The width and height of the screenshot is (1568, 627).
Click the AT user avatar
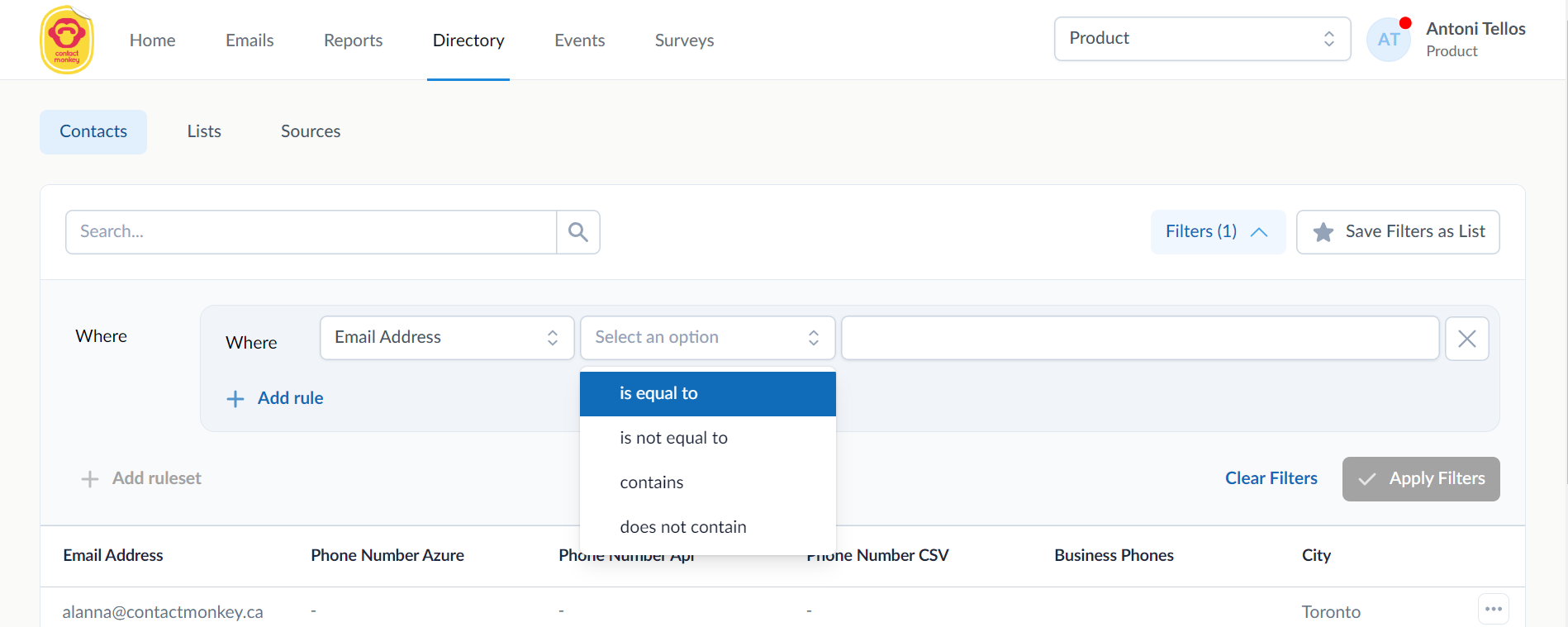click(1389, 40)
